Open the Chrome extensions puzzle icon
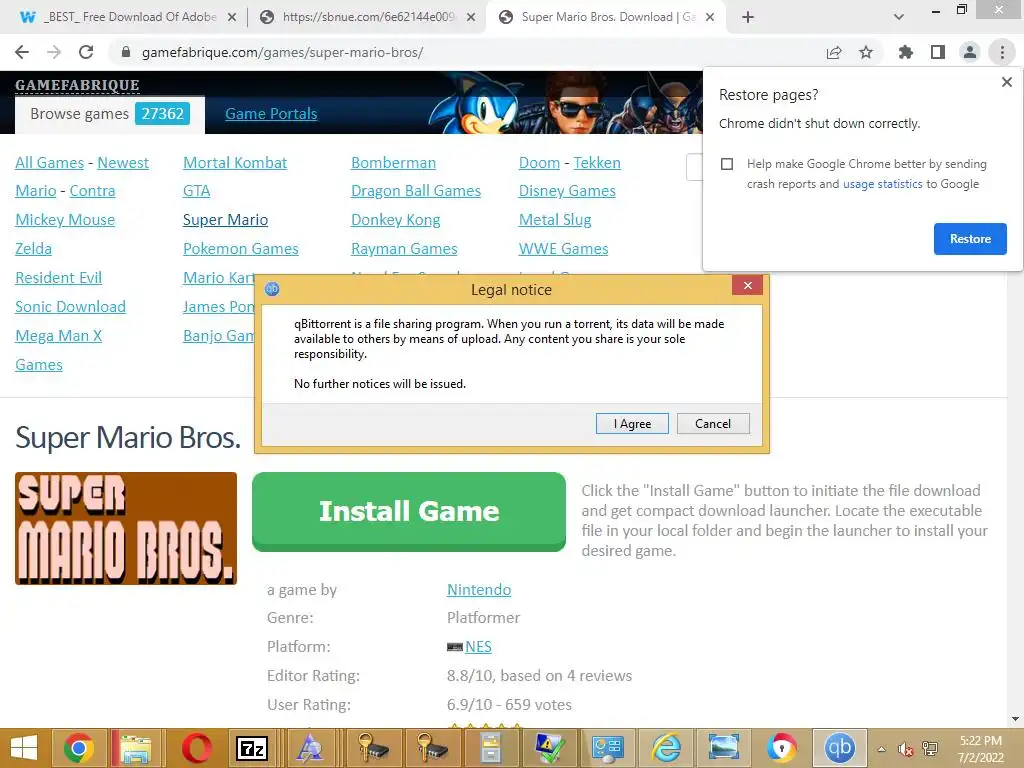The image size is (1024, 768). click(x=906, y=52)
